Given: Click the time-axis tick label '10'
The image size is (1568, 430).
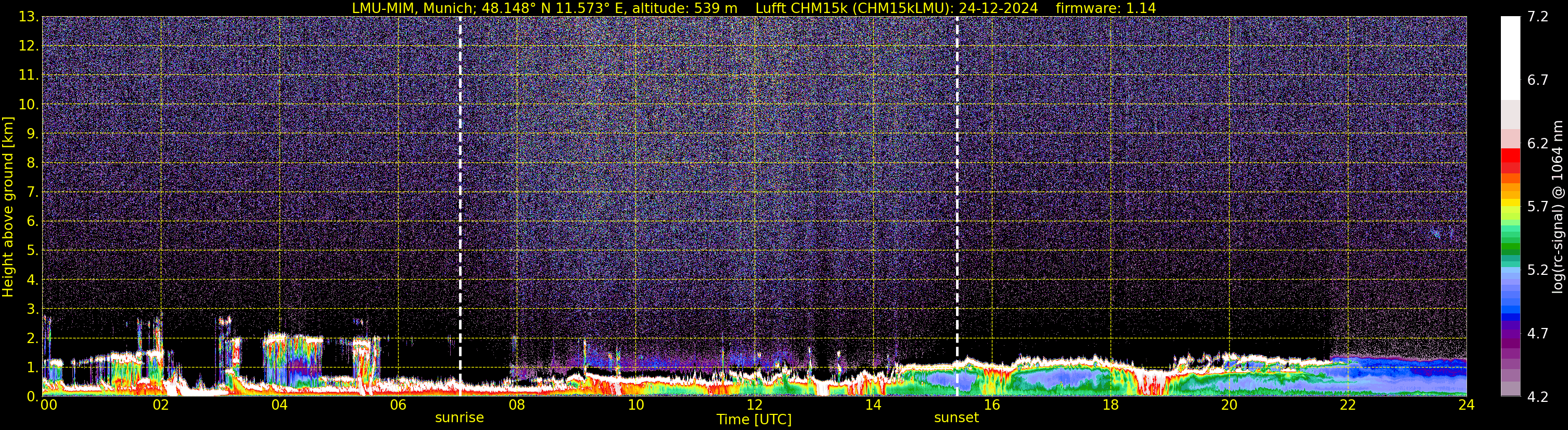Looking at the screenshot, I should [635, 405].
